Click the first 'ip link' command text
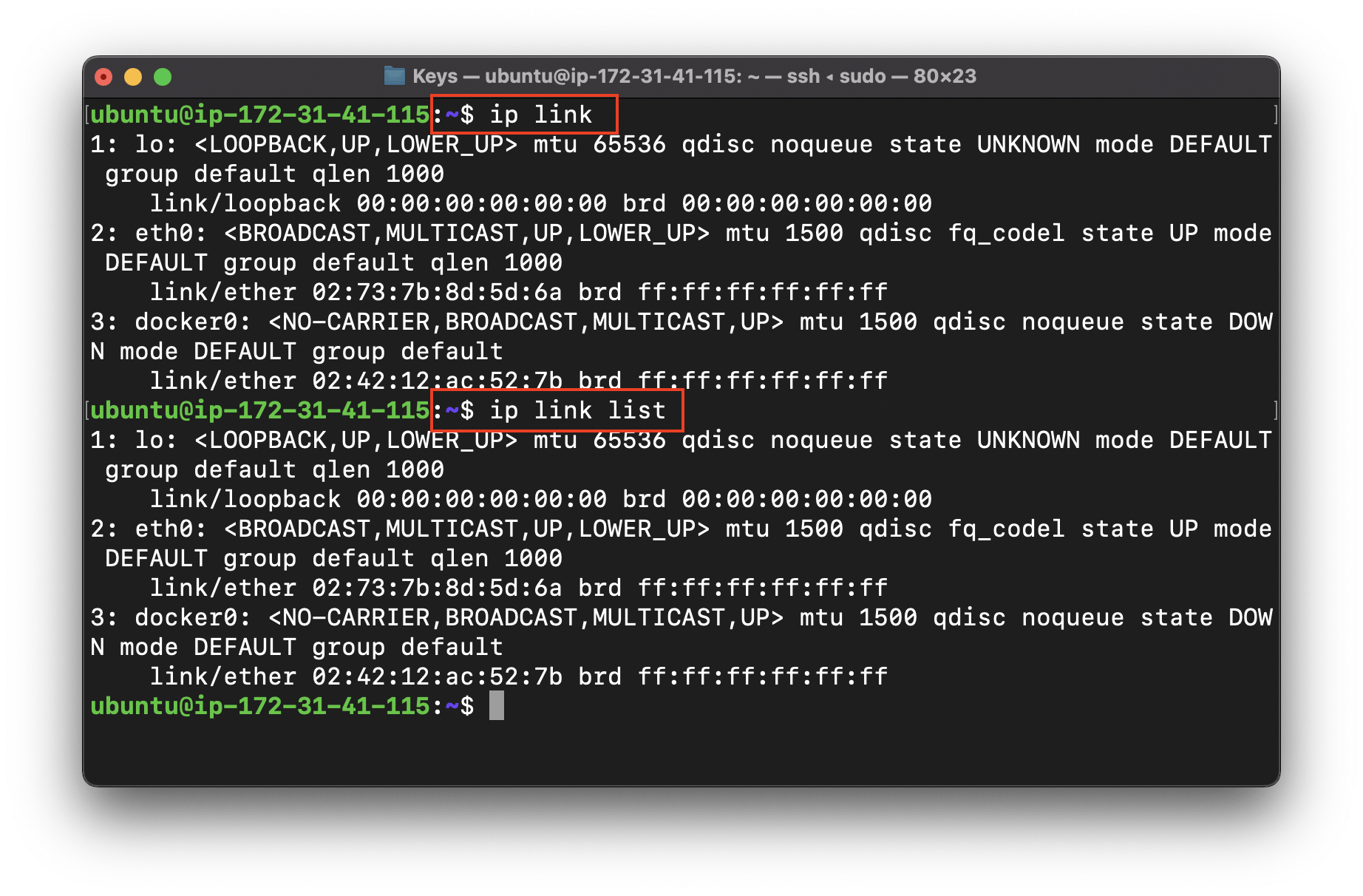This screenshot has height=896, width=1363. pos(541,115)
